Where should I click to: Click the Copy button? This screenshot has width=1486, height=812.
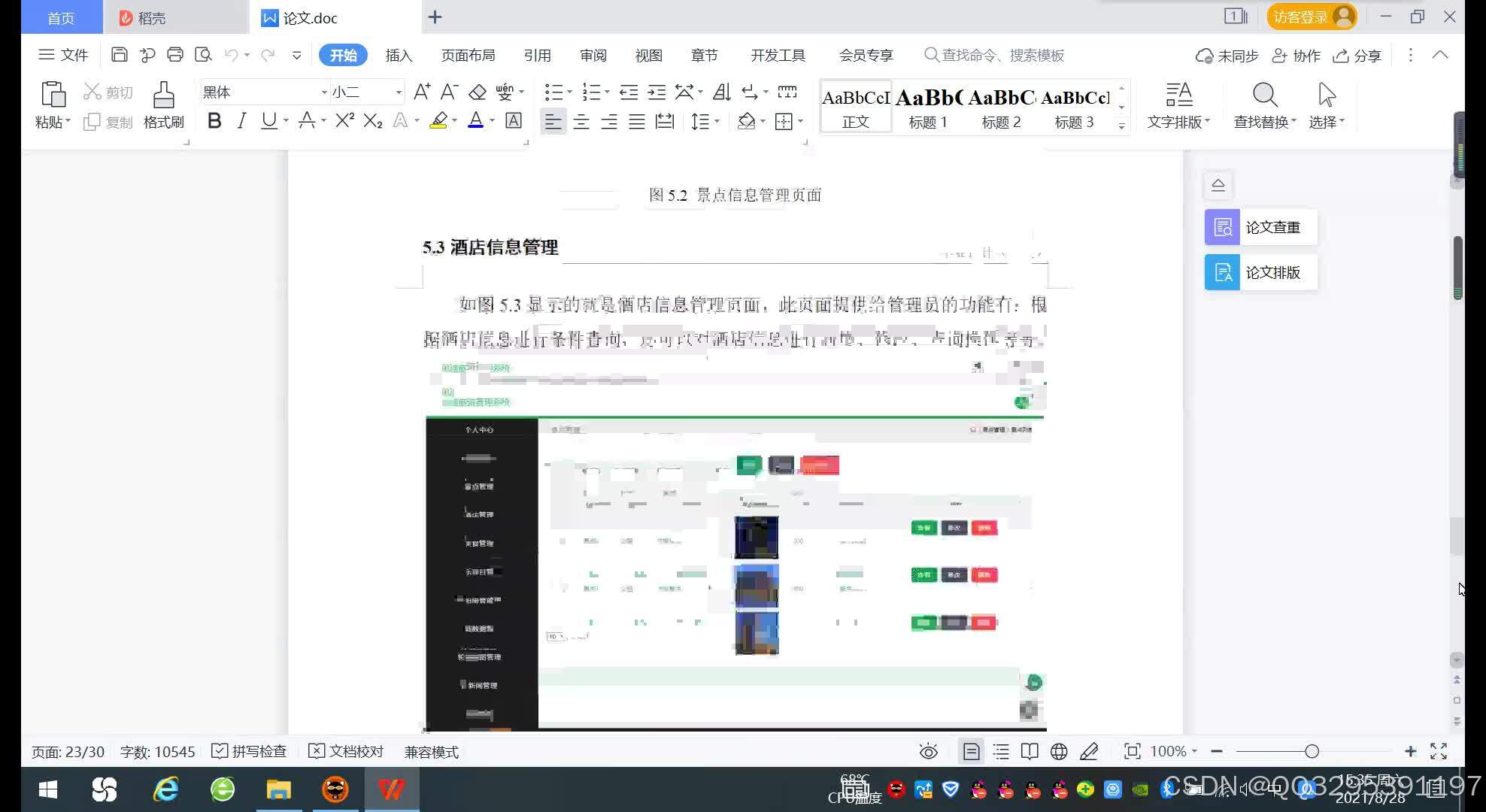click(108, 122)
